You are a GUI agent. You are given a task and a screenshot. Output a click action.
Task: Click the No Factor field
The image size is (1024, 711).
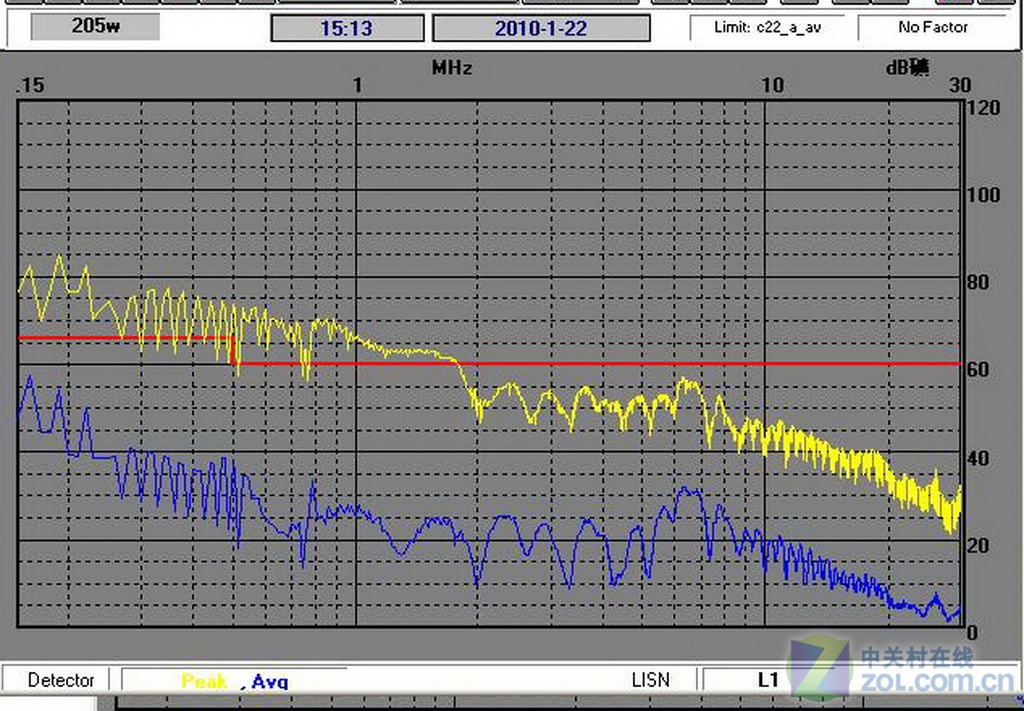click(932, 27)
